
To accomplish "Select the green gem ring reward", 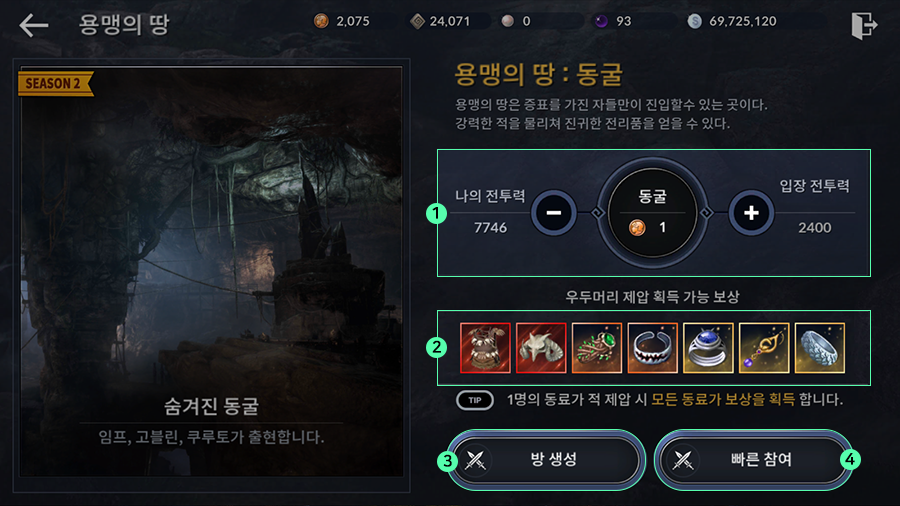I will [x=597, y=348].
